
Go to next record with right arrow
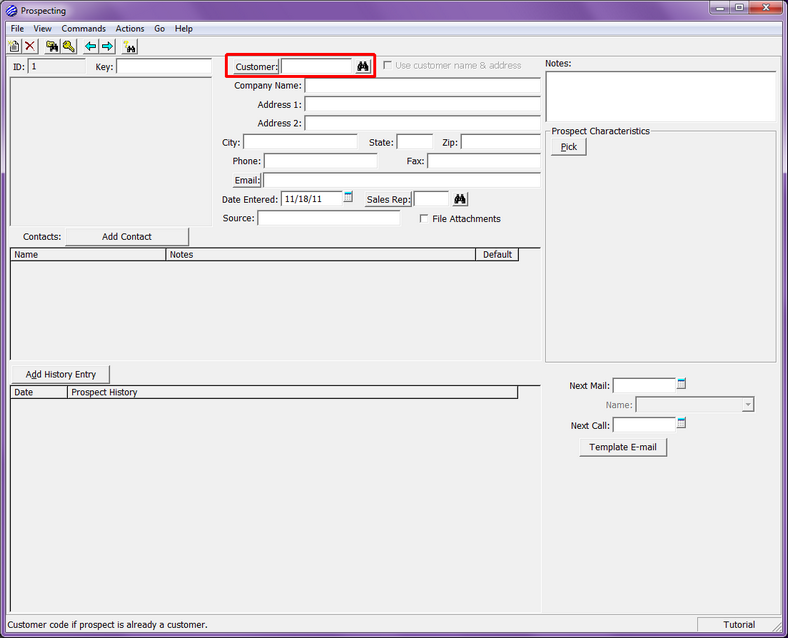[x=107, y=47]
